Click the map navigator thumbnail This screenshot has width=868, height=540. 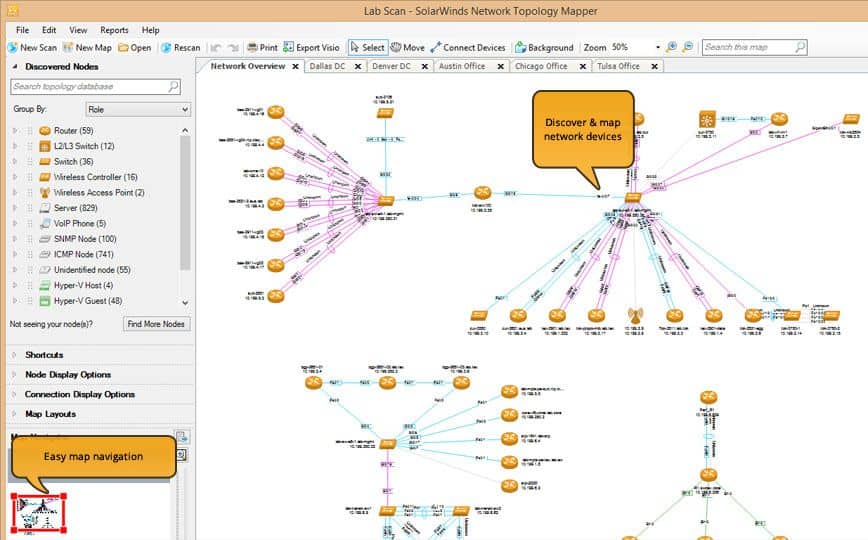click(x=39, y=515)
